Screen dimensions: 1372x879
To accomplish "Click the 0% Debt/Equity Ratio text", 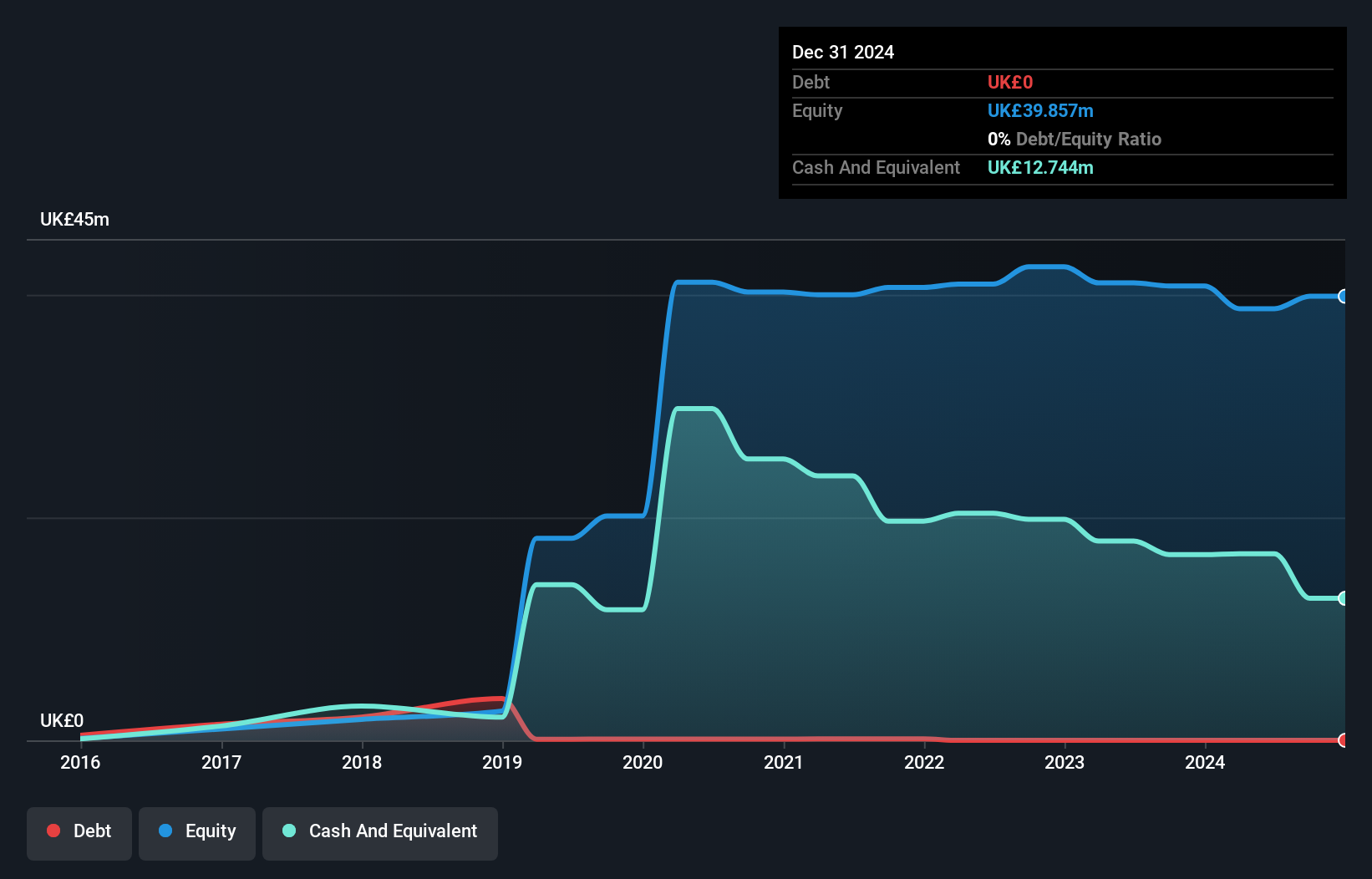I will click(1075, 140).
